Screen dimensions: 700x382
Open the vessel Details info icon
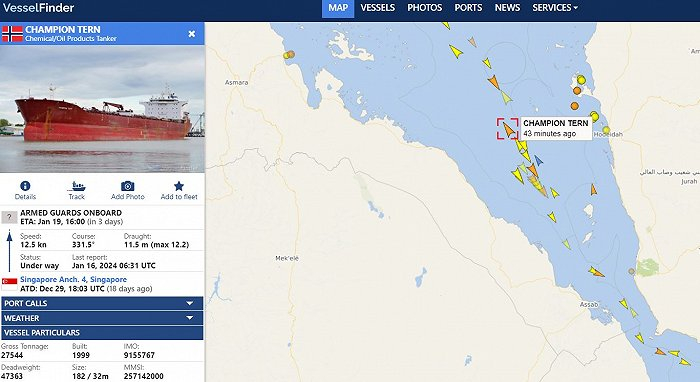tap(25, 186)
